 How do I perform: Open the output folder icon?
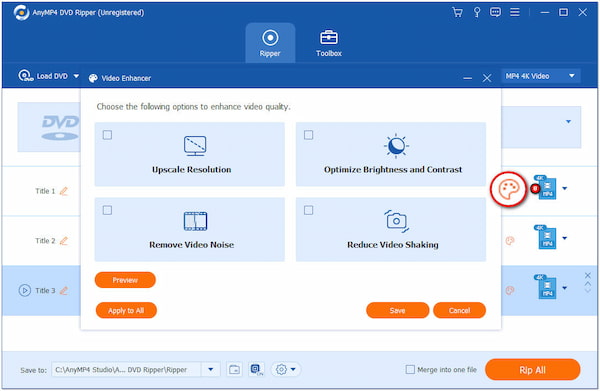[x=234, y=370]
